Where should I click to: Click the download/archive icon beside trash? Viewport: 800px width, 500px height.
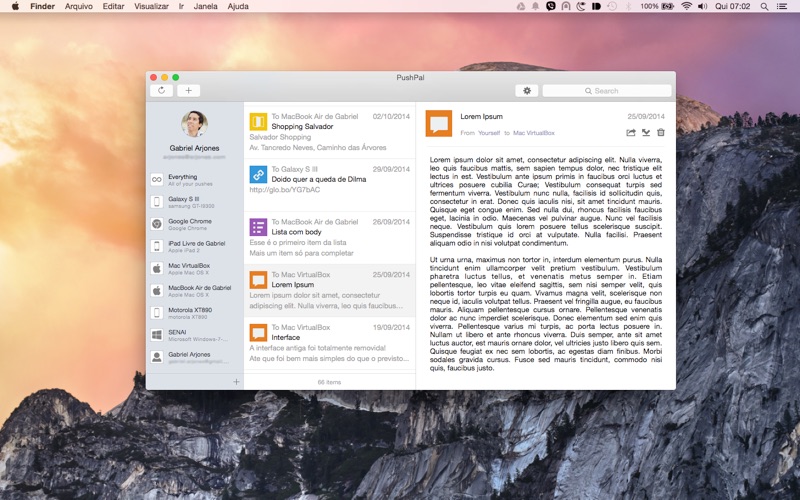click(646, 132)
